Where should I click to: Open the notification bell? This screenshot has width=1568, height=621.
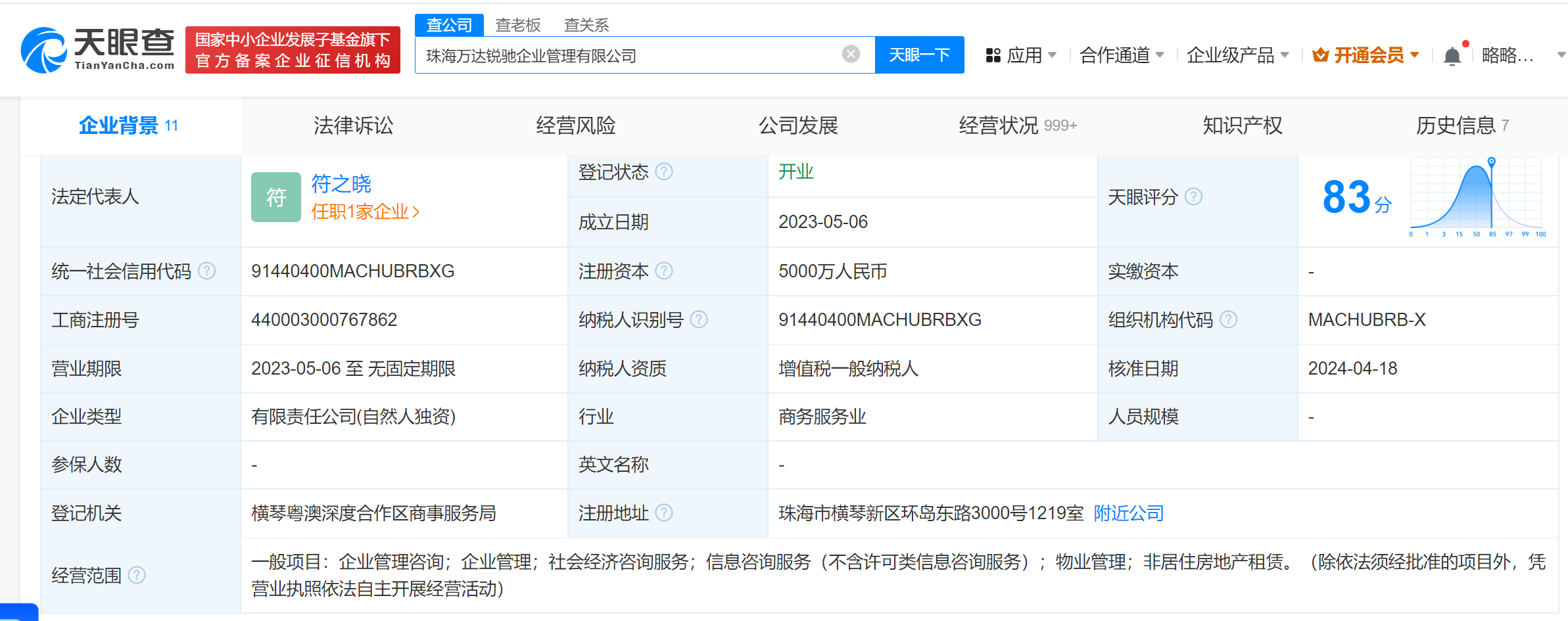[1452, 56]
